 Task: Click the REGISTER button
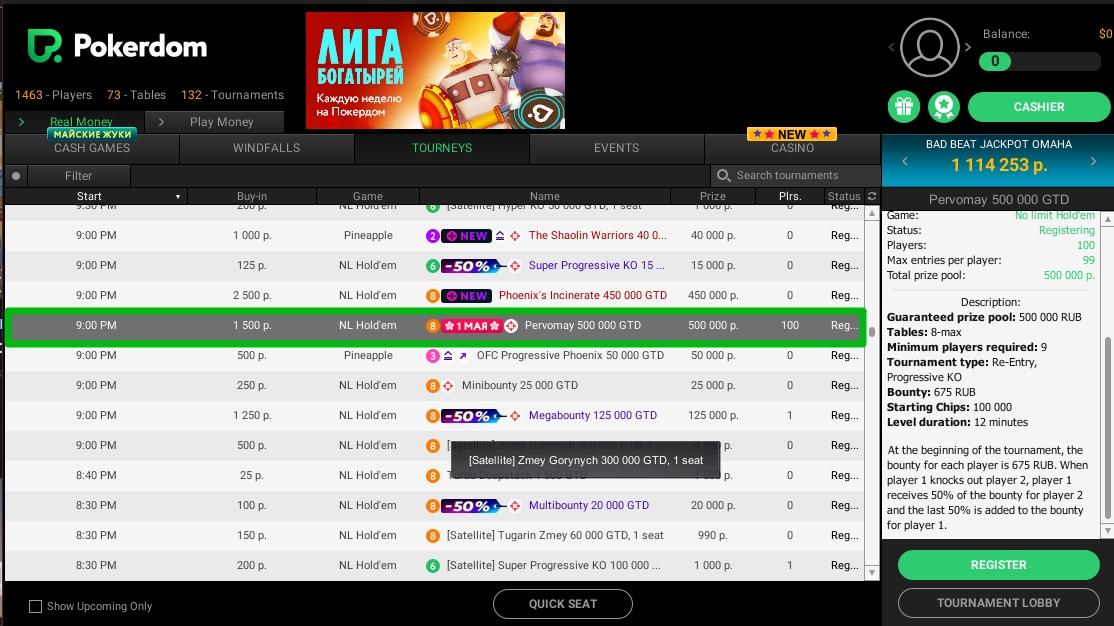pyautogui.click(x=998, y=565)
